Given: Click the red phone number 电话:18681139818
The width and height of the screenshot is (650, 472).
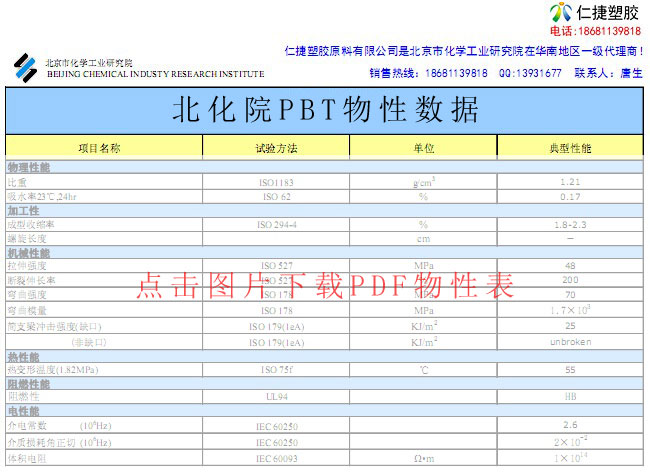Looking at the screenshot, I should tap(595, 31).
